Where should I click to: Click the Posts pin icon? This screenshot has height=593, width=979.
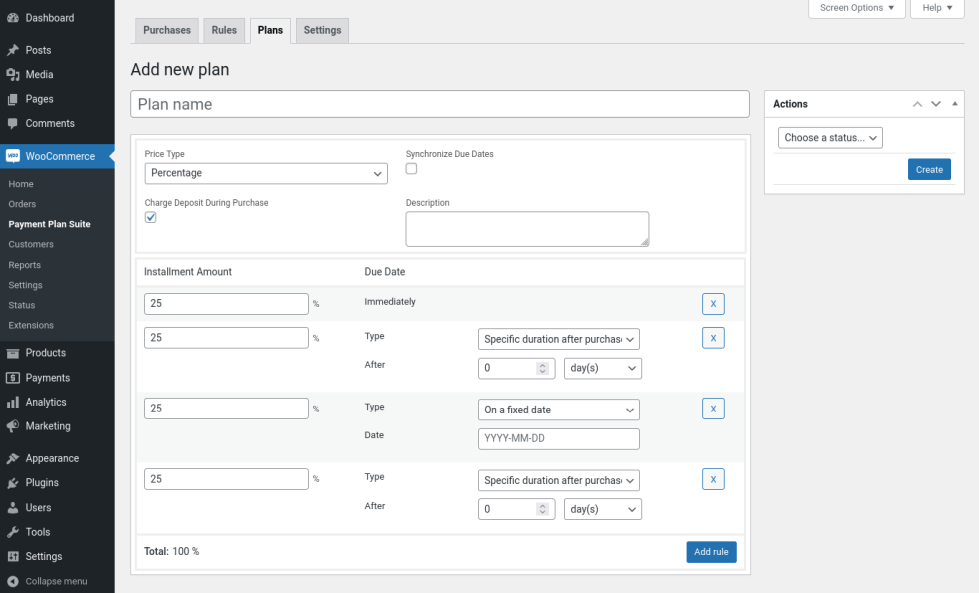click(x=13, y=50)
